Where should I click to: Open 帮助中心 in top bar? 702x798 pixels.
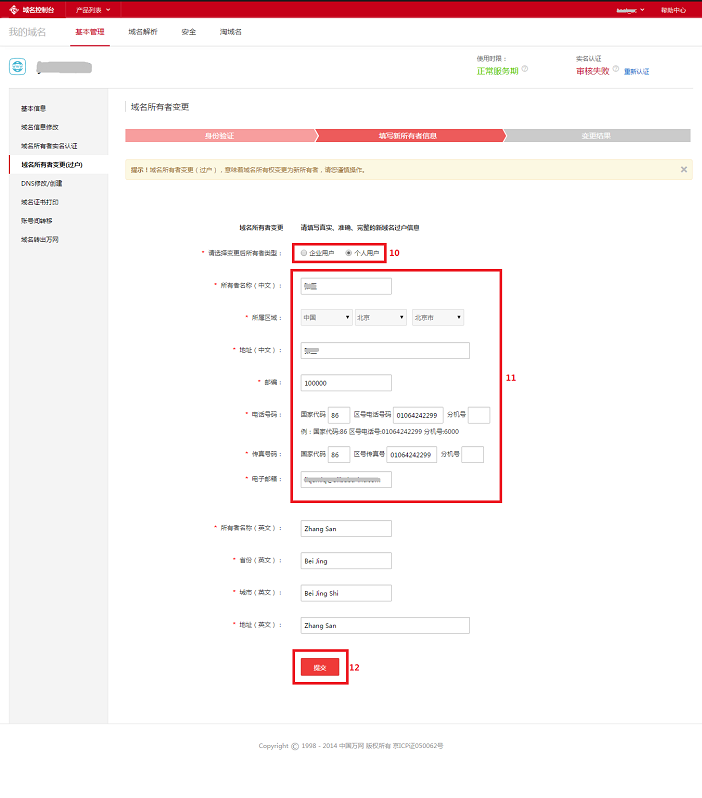(x=673, y=9)
